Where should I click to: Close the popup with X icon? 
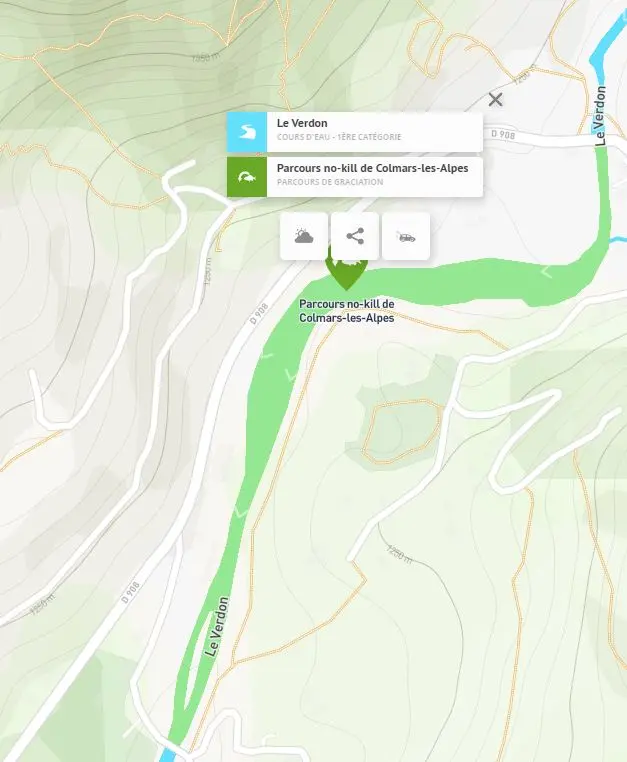[x=495, y=100]
